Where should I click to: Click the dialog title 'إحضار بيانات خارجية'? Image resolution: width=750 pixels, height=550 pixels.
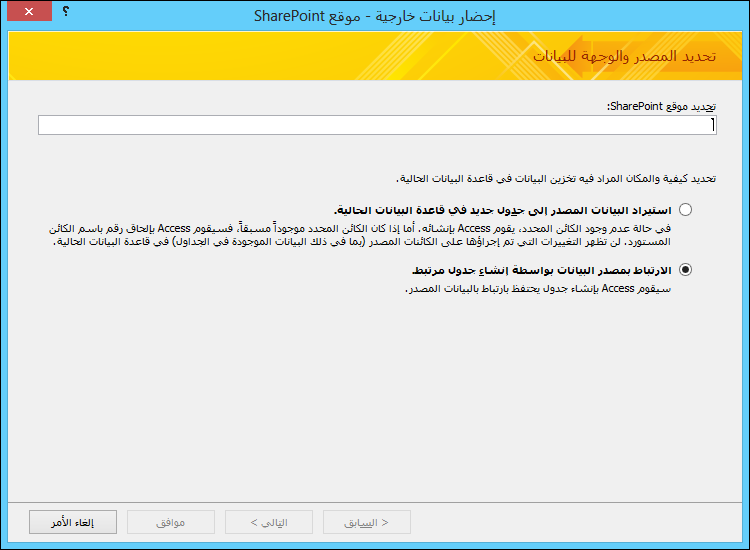375,17
